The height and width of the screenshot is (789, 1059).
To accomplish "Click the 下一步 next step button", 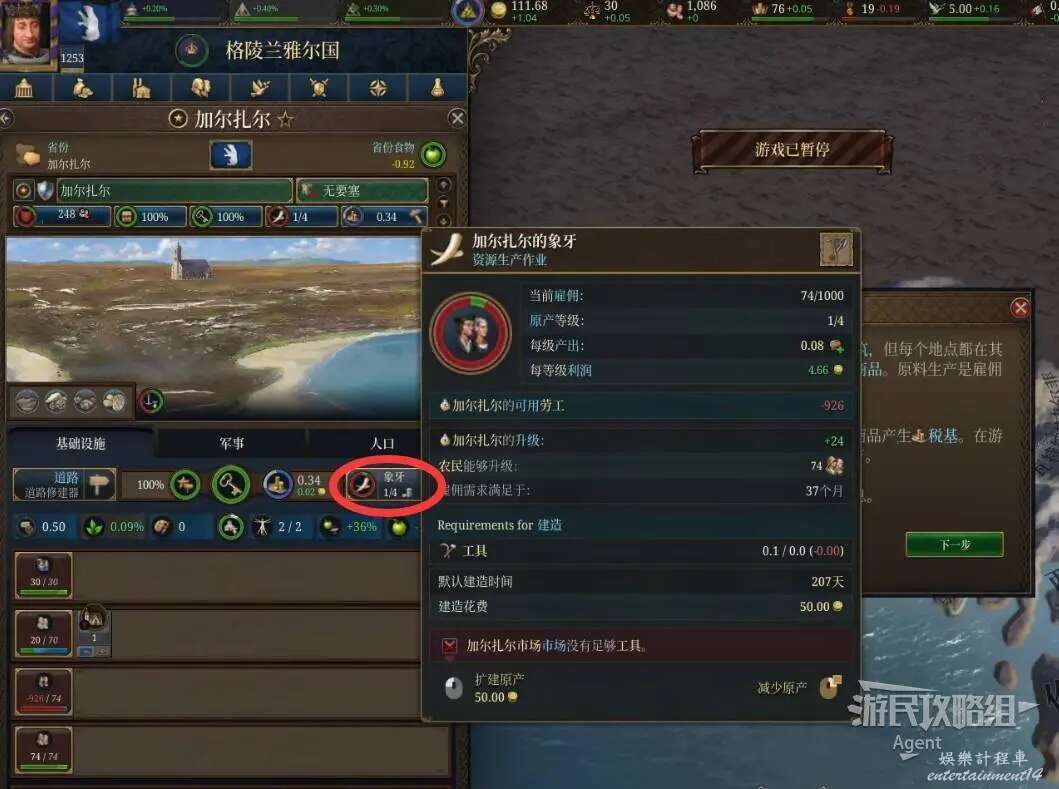I will [x=954, y=544].
